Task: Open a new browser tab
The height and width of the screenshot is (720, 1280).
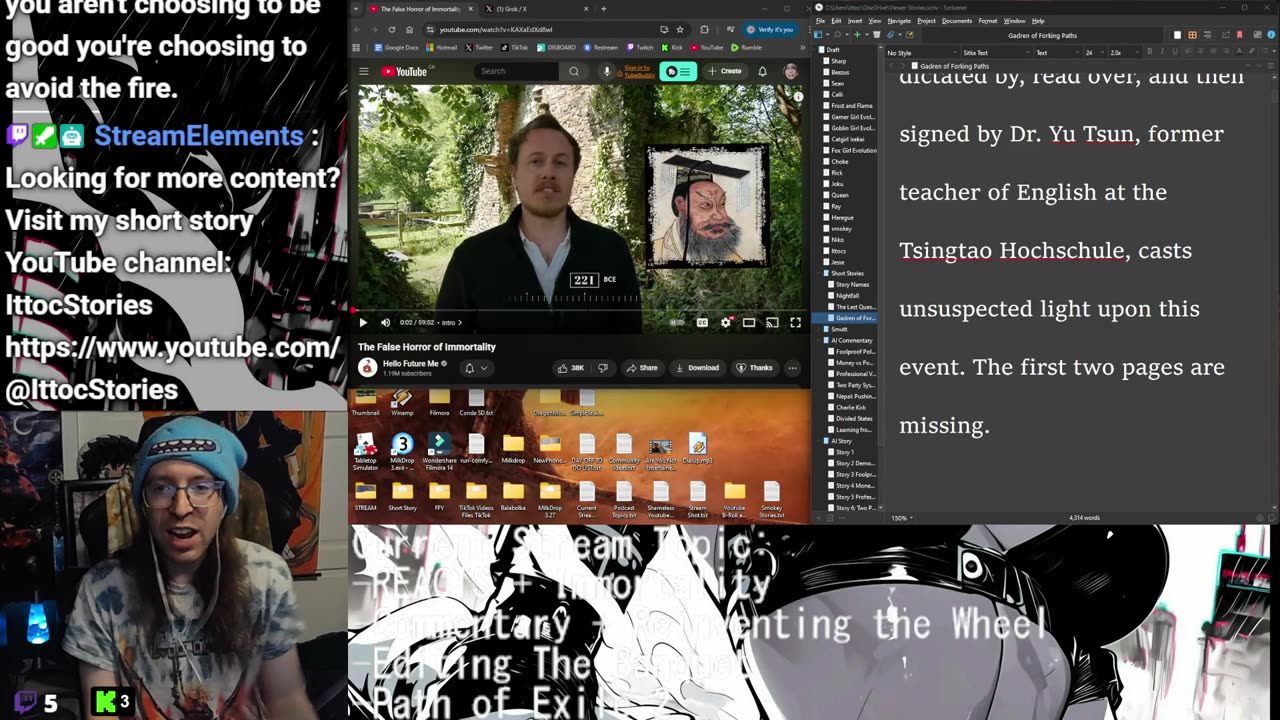Action: pyautogui.click(x=603, y=9)
